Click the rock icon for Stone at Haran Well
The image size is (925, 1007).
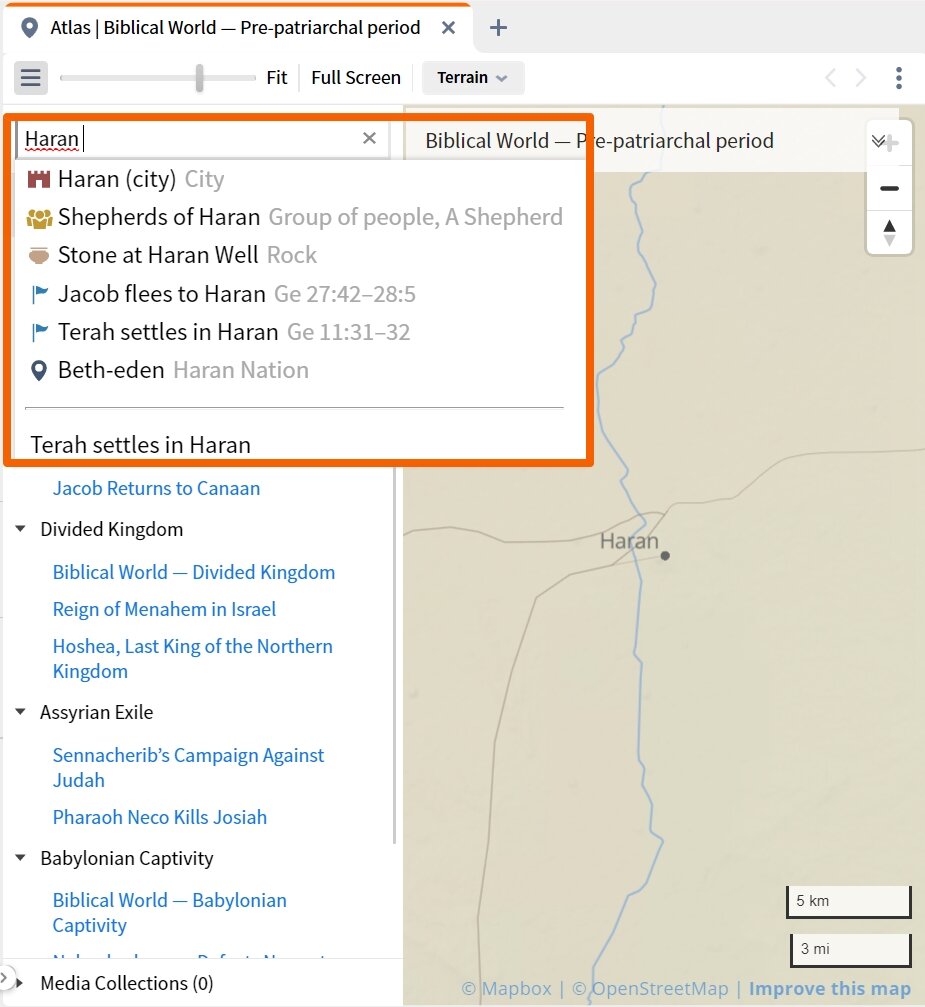pyautogui.click(x=38, y=254)
